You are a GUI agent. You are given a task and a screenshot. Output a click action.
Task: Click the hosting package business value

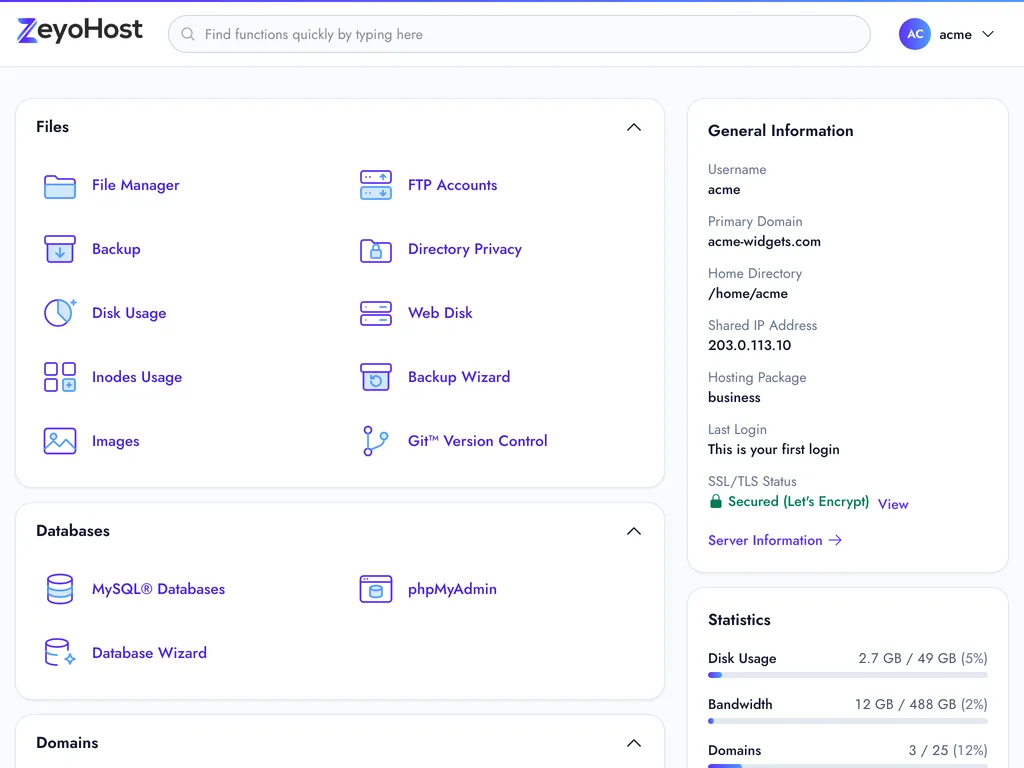pos(734,397)
